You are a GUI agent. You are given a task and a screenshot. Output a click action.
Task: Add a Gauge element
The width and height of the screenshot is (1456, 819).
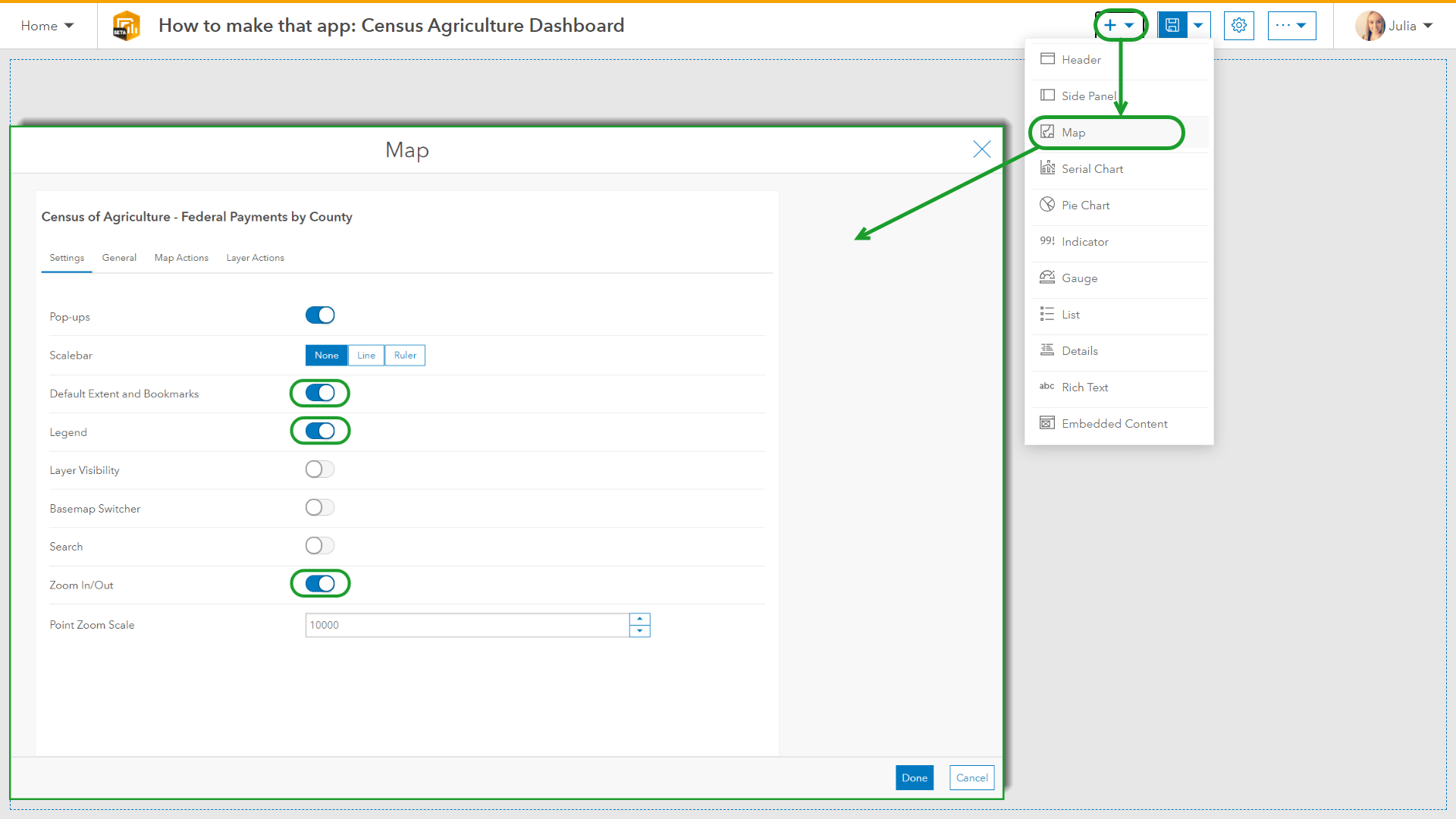(x=1079, y=278)
